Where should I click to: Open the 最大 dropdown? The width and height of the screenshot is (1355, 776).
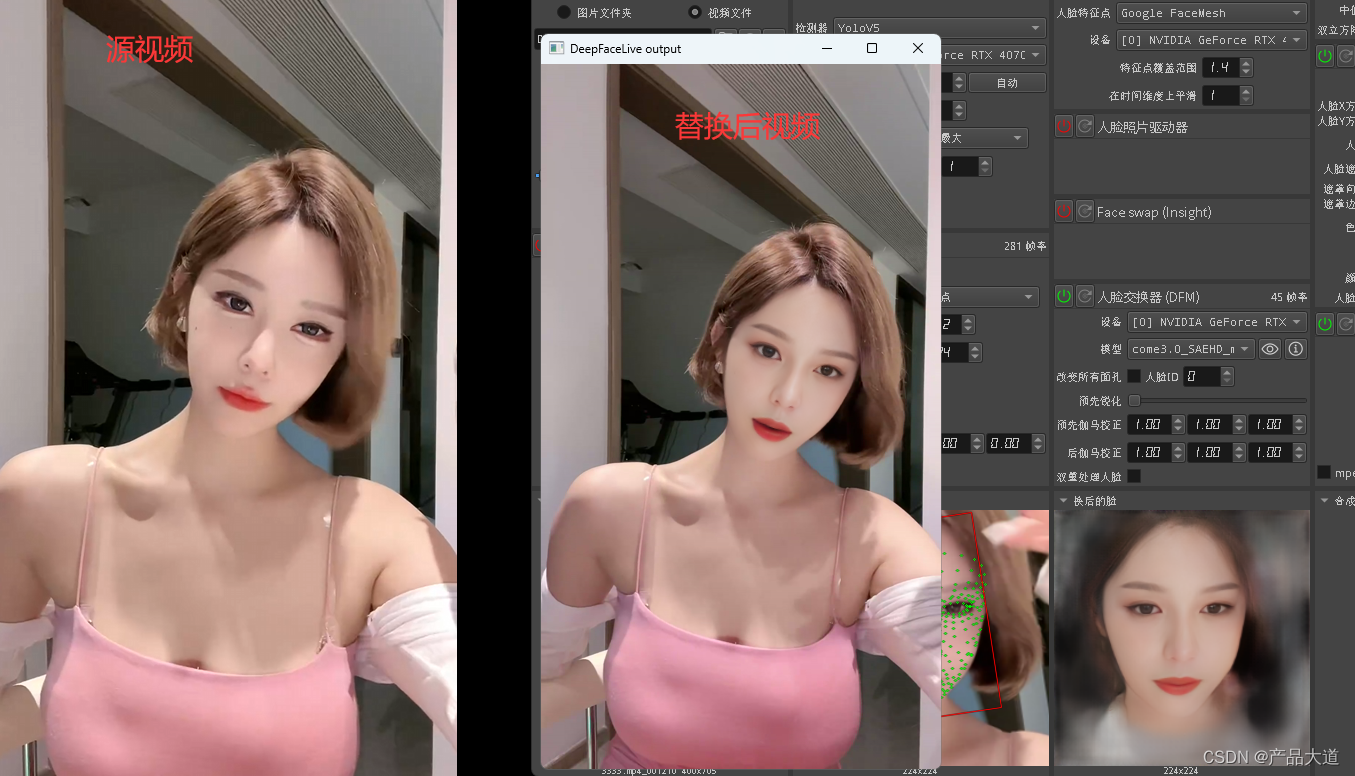[982, 138]
